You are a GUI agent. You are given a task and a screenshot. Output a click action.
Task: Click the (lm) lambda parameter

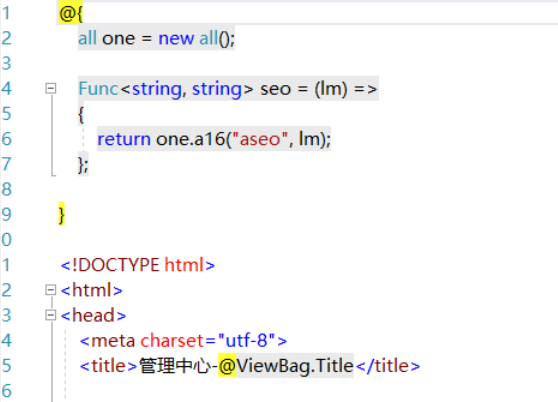[331, 89]
